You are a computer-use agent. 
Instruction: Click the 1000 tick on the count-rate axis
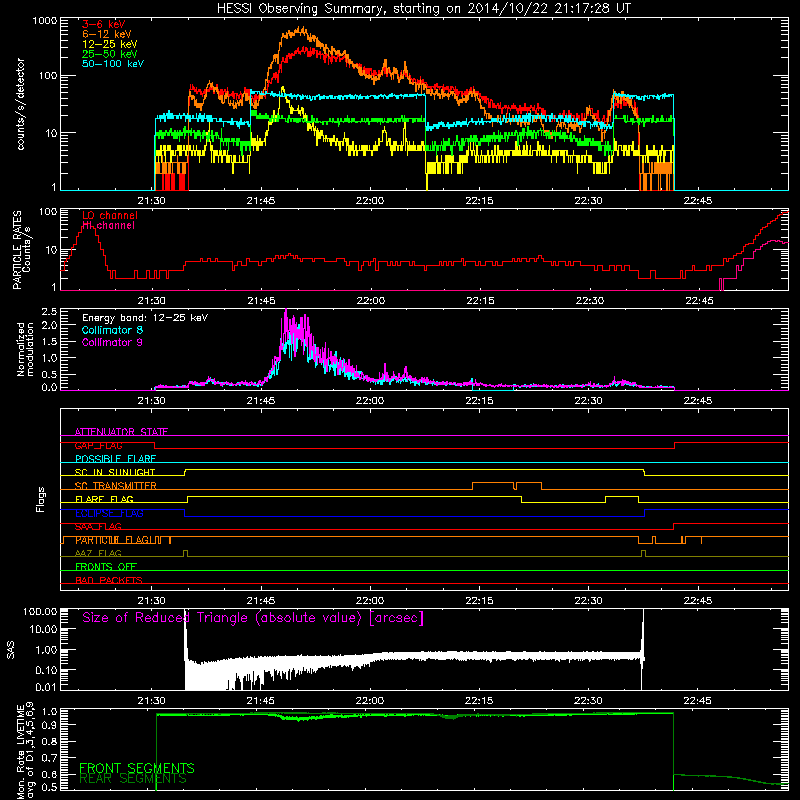tap(44, 21)
